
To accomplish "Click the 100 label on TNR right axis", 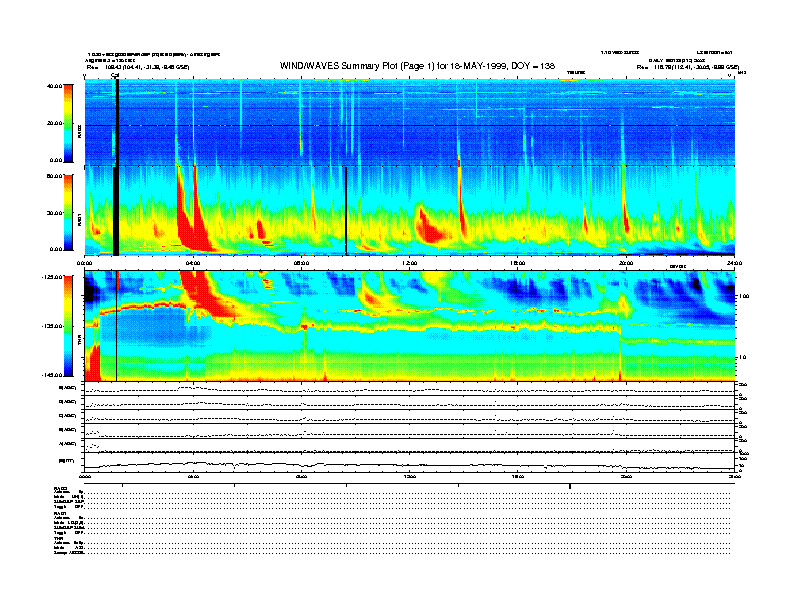I will click(x=744, y=296).
